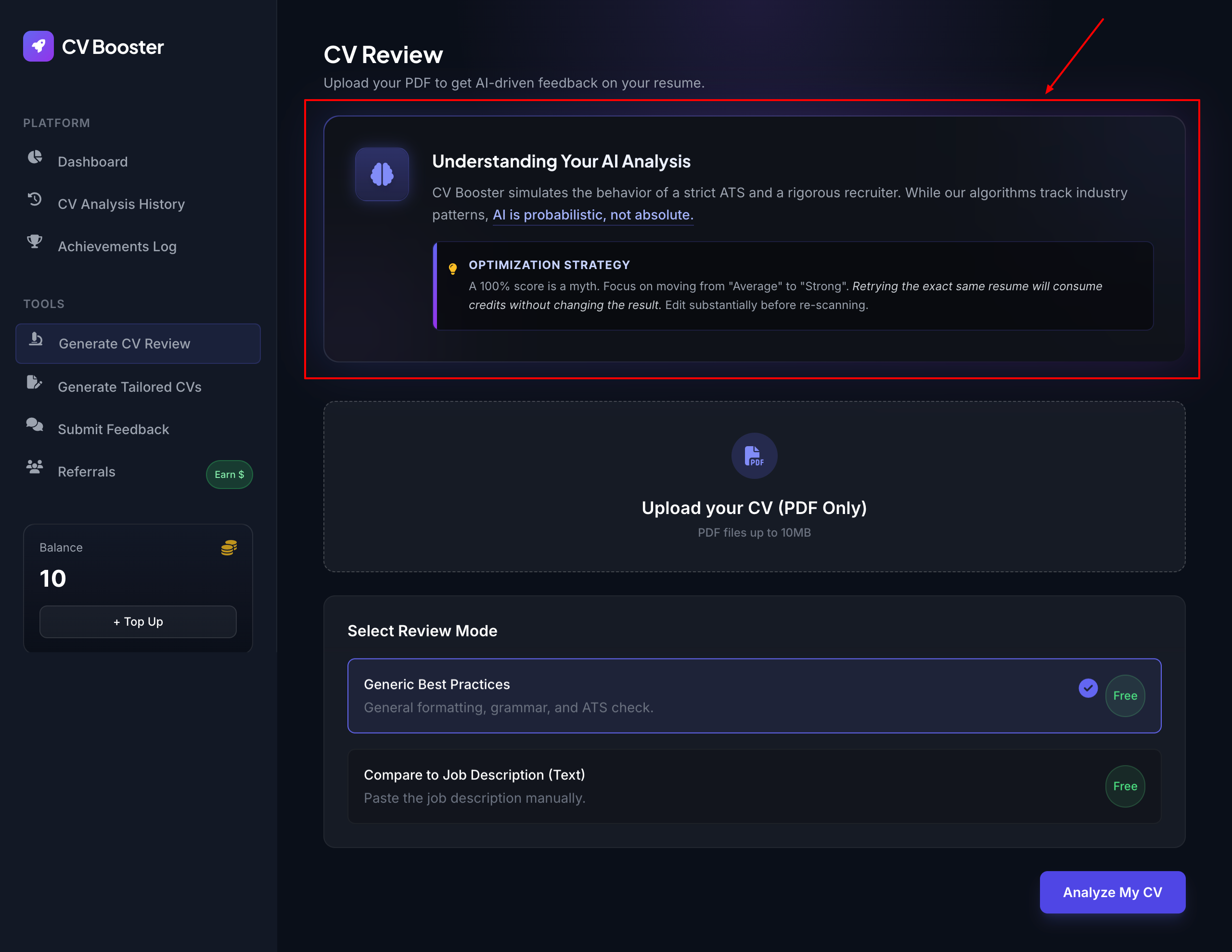Click the Achievements Log trophy icon

pos(35,242)
